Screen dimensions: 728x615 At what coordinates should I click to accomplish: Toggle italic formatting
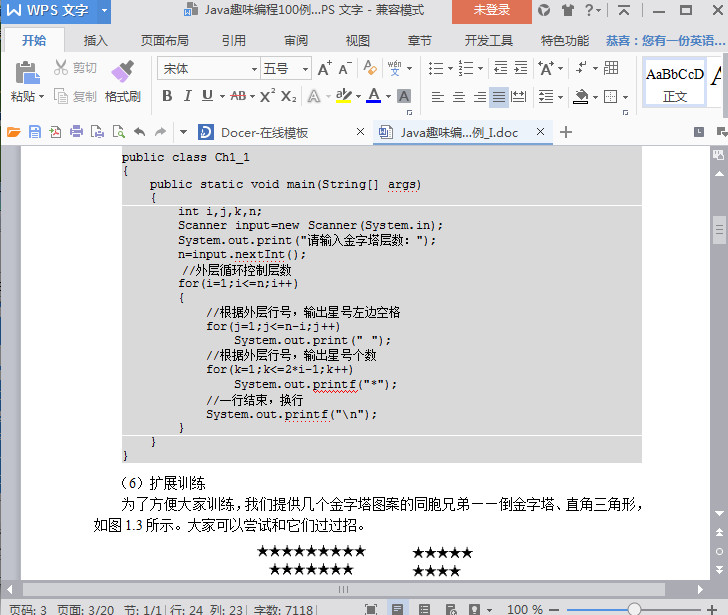[x=187, y=96]
